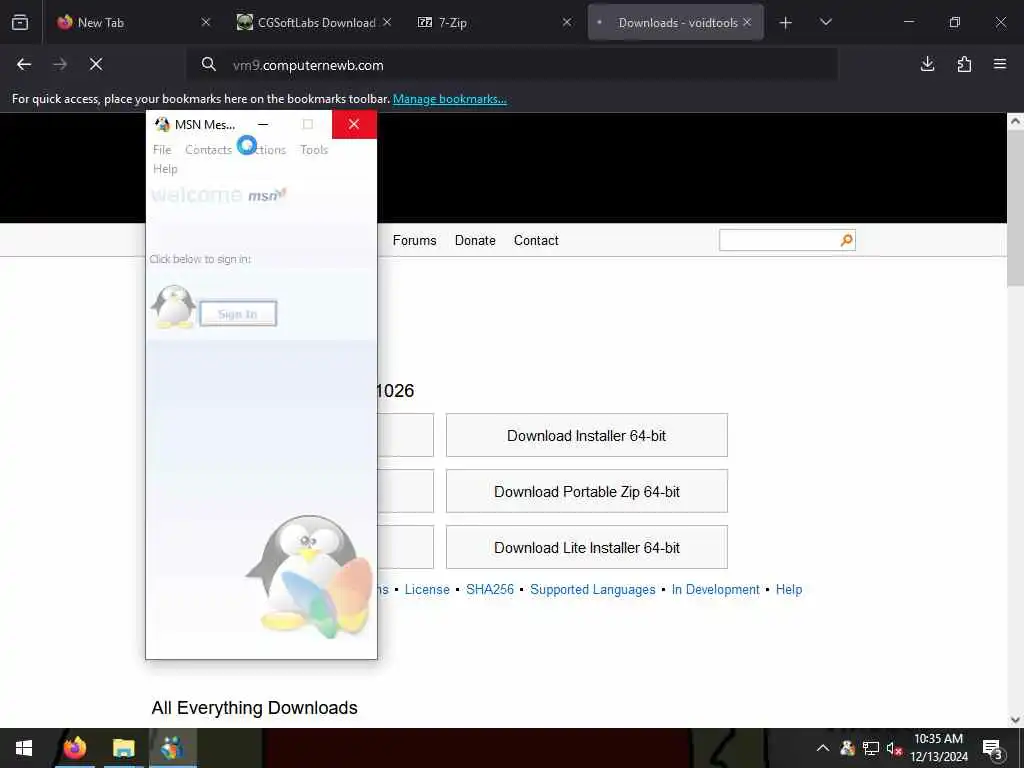Screen dimensions: 1024x768
Task: Open the Windows Start menu
Action: tap(24, 748)
